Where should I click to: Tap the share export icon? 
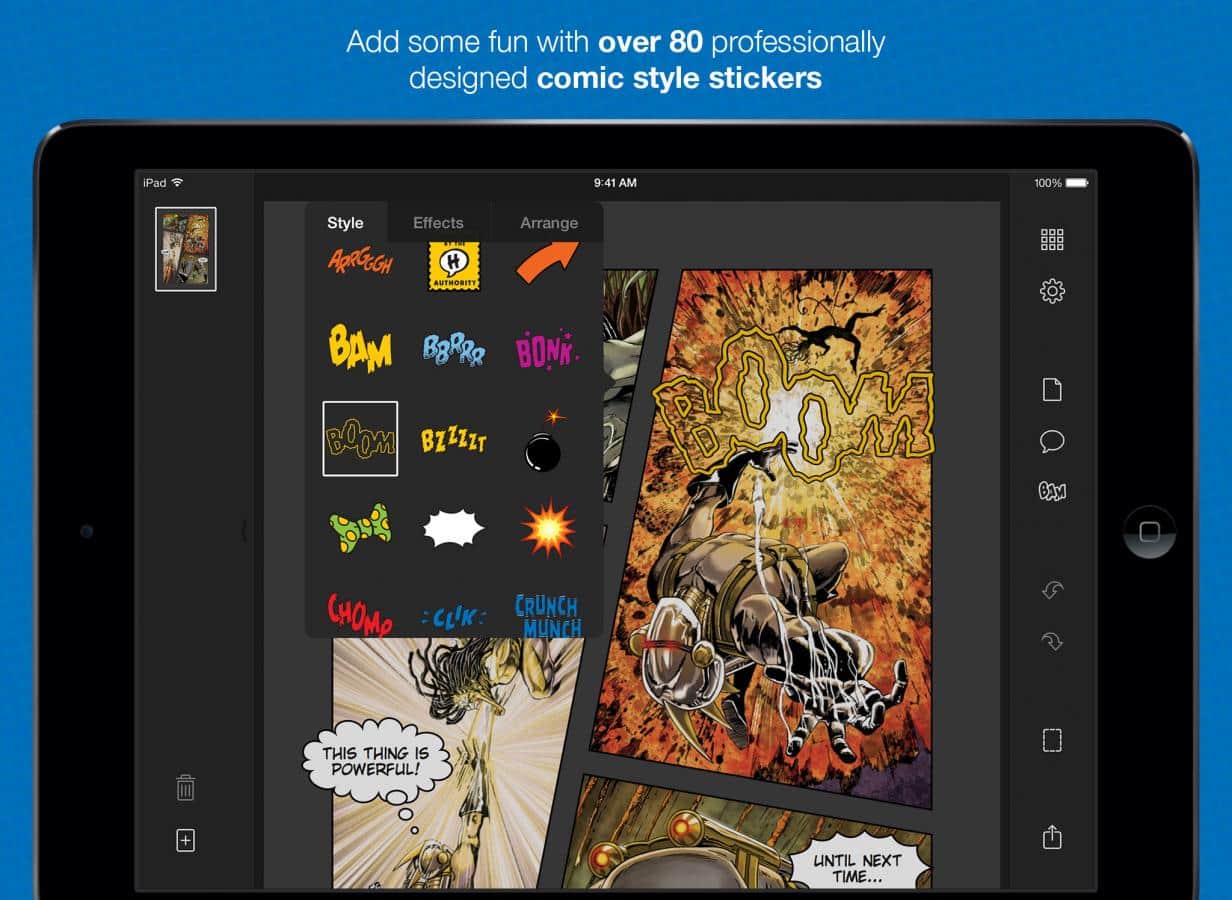click(1052, 837)
